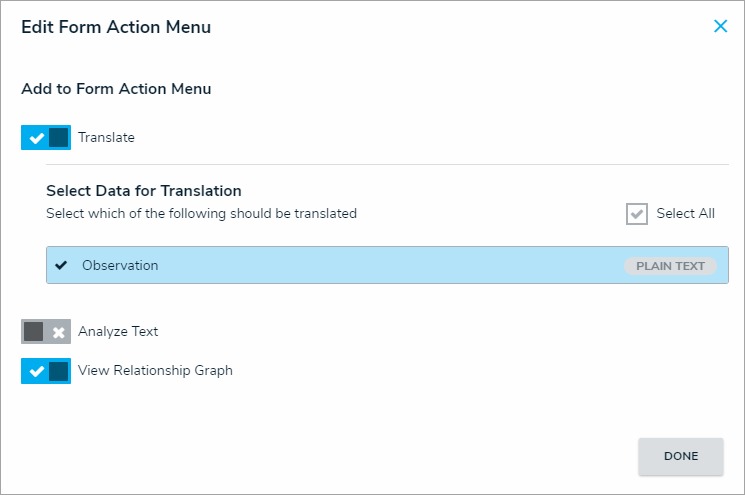Click the checkmark icon beside Observation
This screenshot has height=495, width=745.
point(62,266)
